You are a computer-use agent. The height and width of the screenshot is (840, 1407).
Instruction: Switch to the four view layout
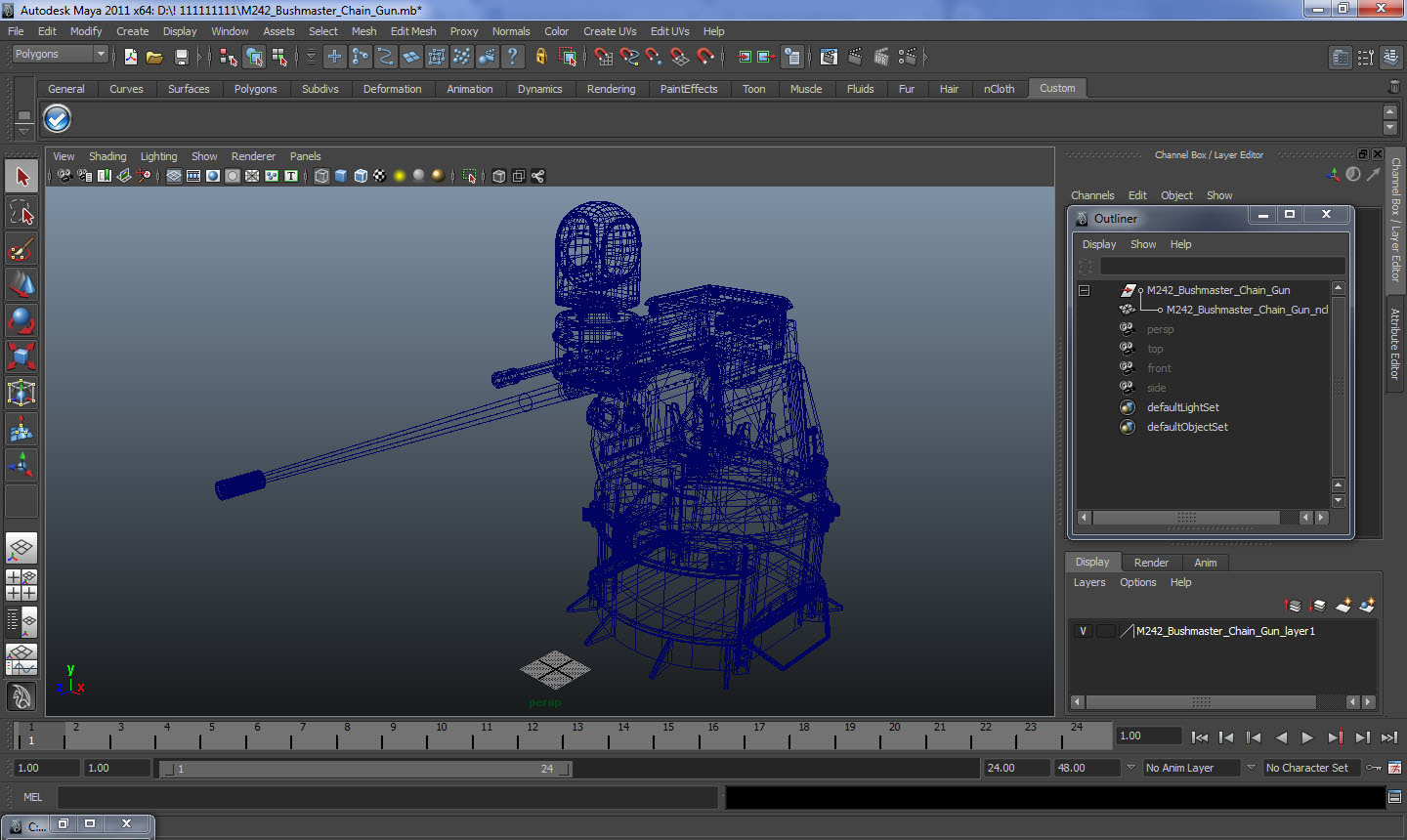coord(21,584)
